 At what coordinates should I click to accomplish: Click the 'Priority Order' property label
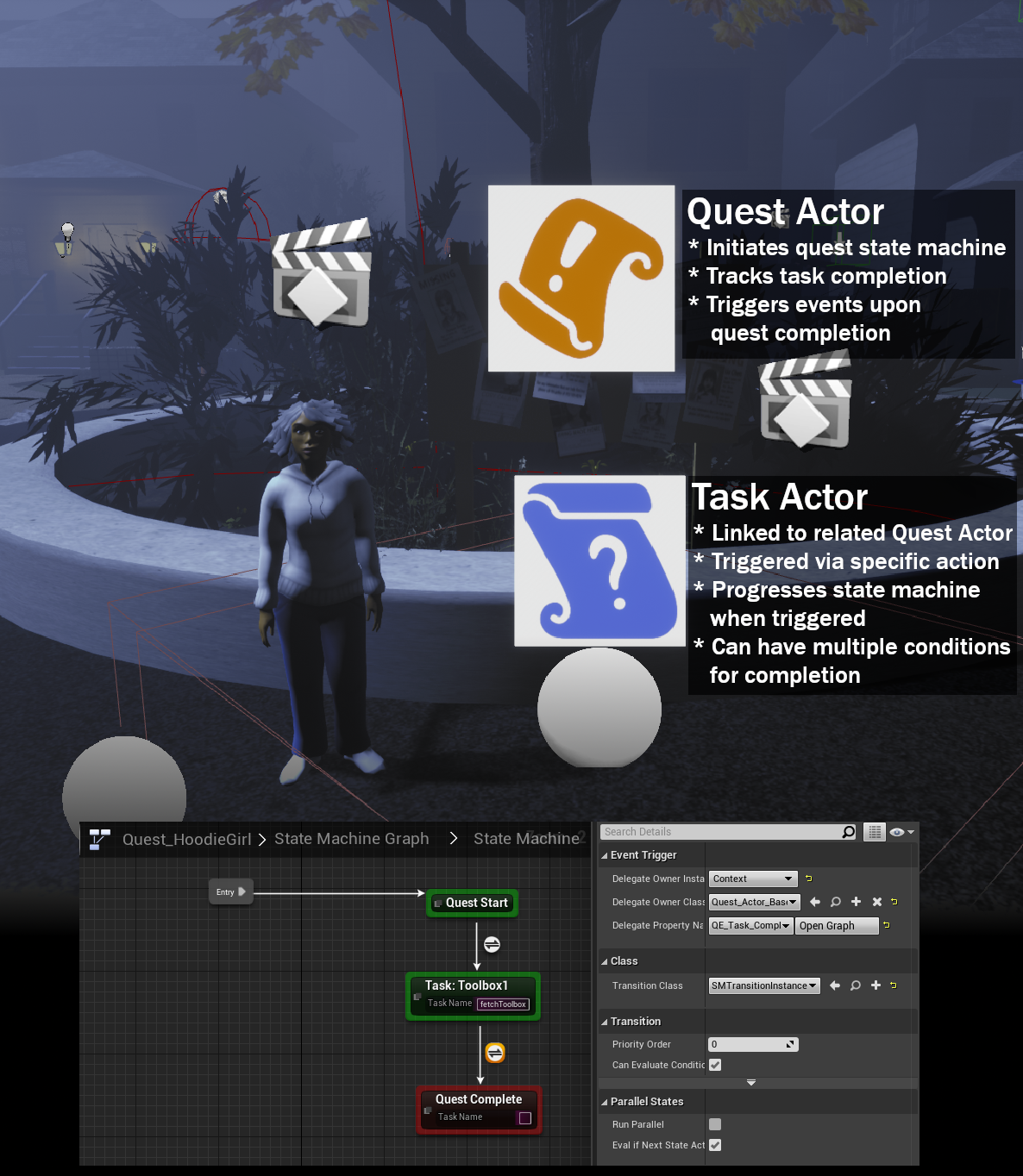pyautogui.click(x=641, y=1044)
